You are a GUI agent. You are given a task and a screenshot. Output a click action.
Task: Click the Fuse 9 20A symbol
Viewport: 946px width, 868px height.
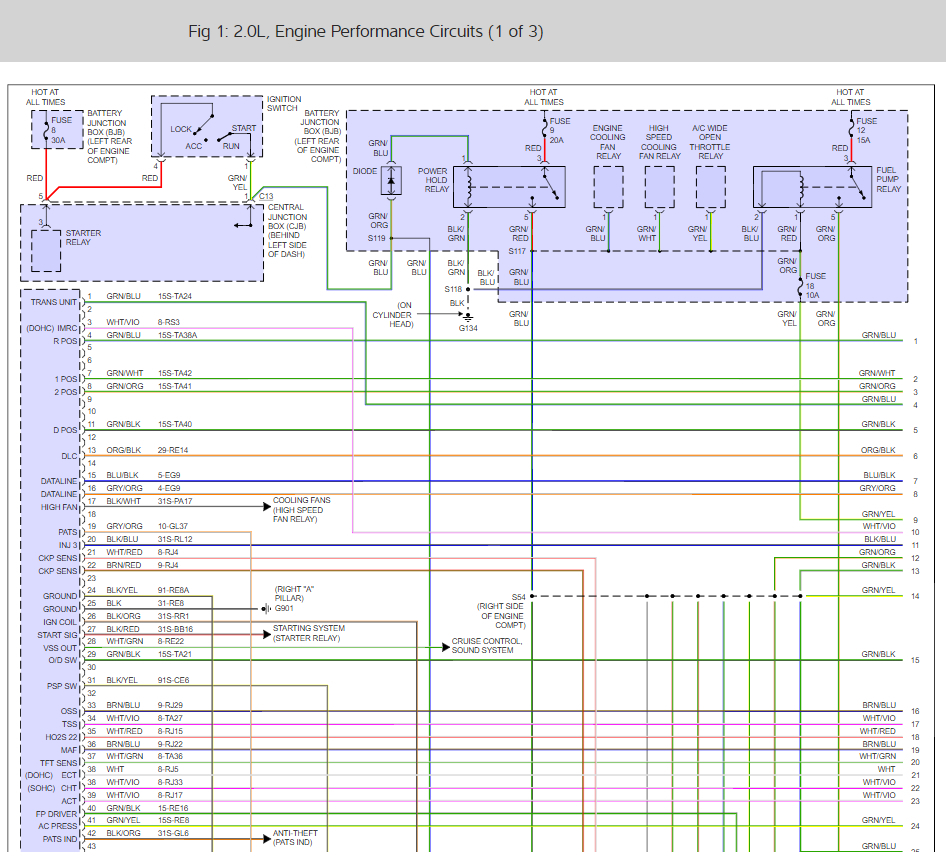click(545, 128)
